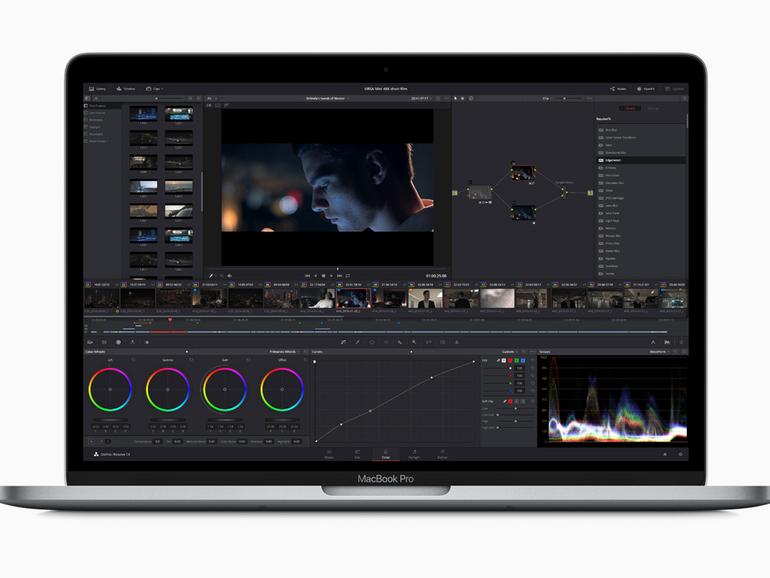Reset the Offset color wheel
770x578 pixels.
point(305,360)
